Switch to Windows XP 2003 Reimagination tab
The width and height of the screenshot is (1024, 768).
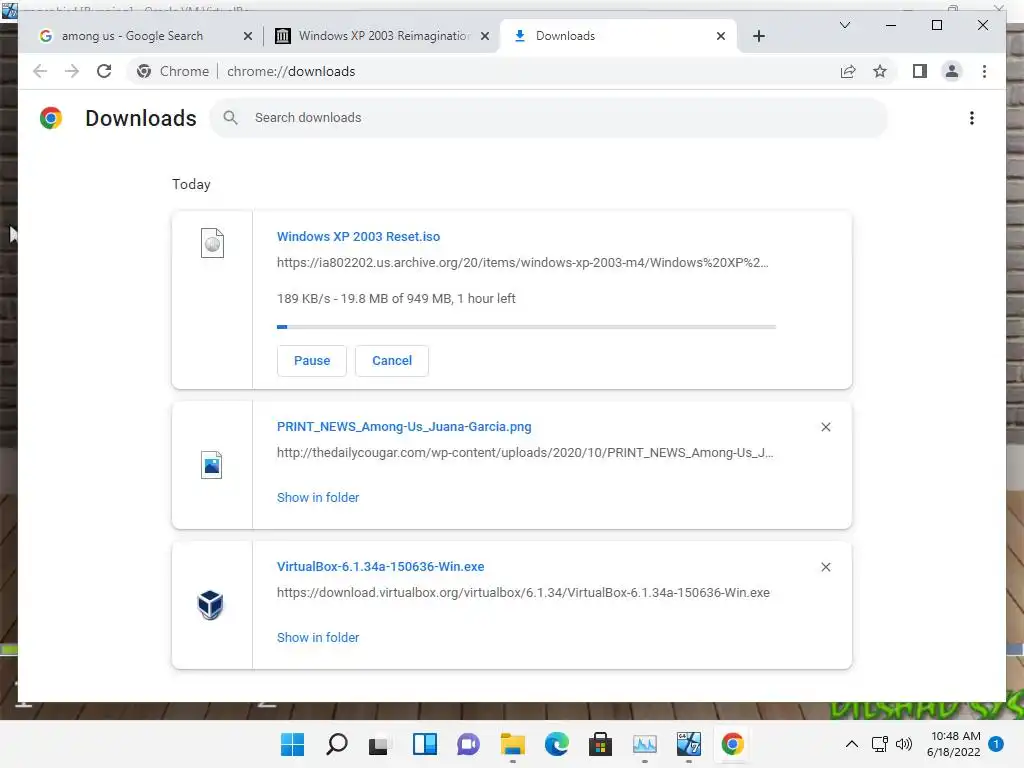[384, 36]
